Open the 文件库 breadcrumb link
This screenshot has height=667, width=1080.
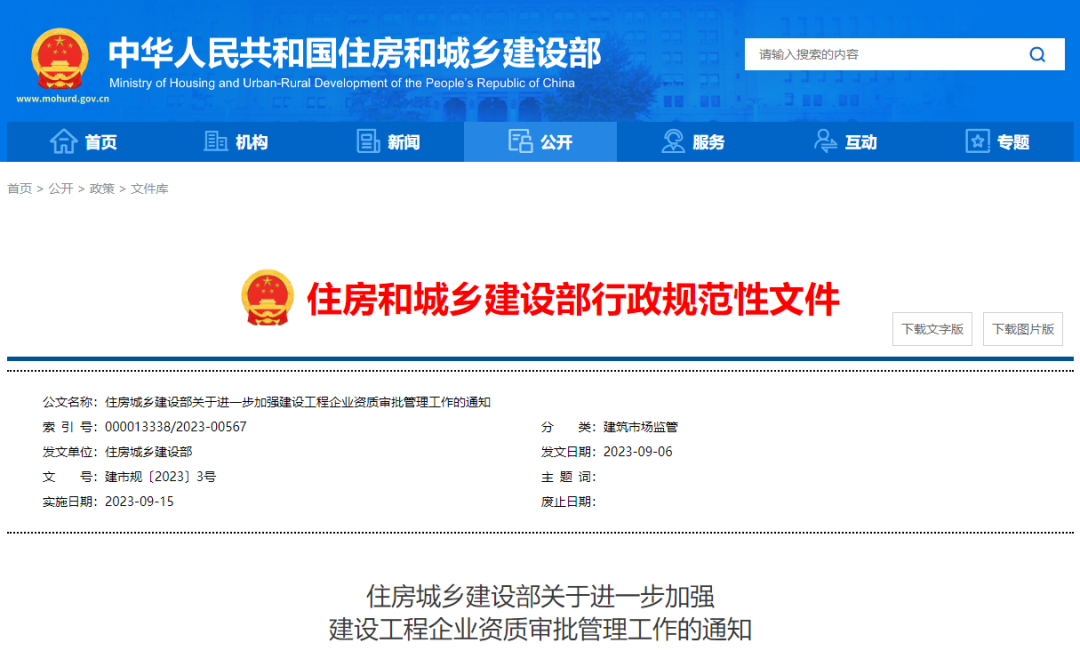[148, 188]
